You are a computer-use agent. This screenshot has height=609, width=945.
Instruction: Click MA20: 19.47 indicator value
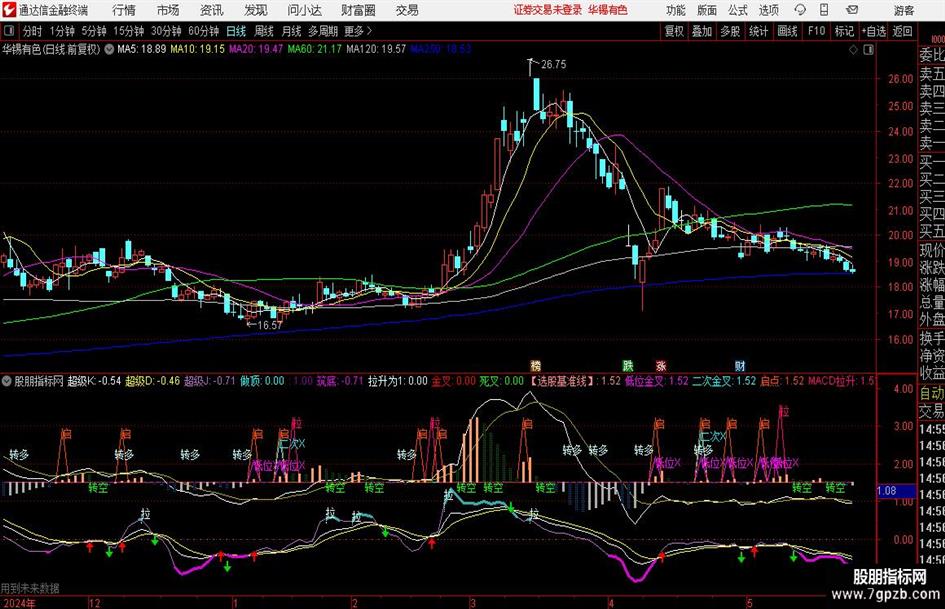[256, 49]
